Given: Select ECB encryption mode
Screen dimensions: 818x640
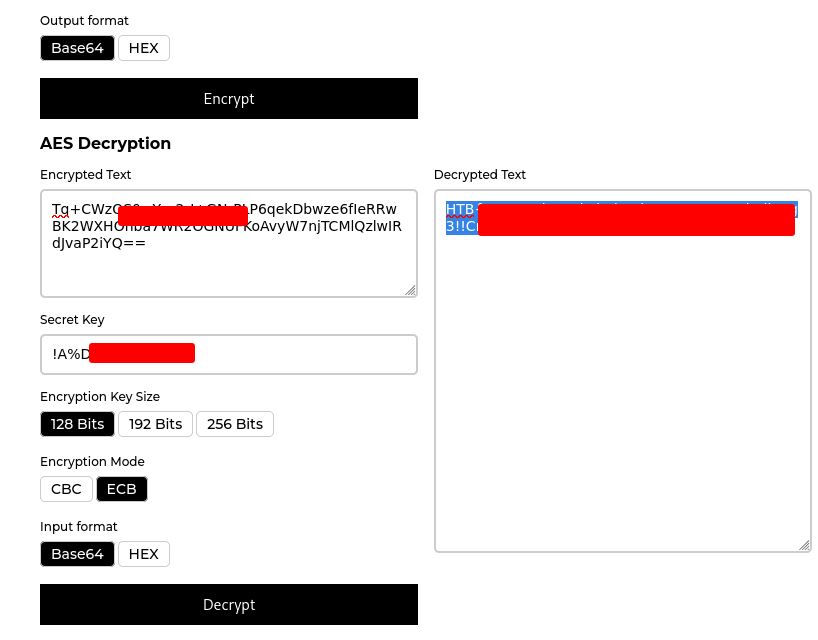Looking at the screenshot, I should tap(122, 489).
